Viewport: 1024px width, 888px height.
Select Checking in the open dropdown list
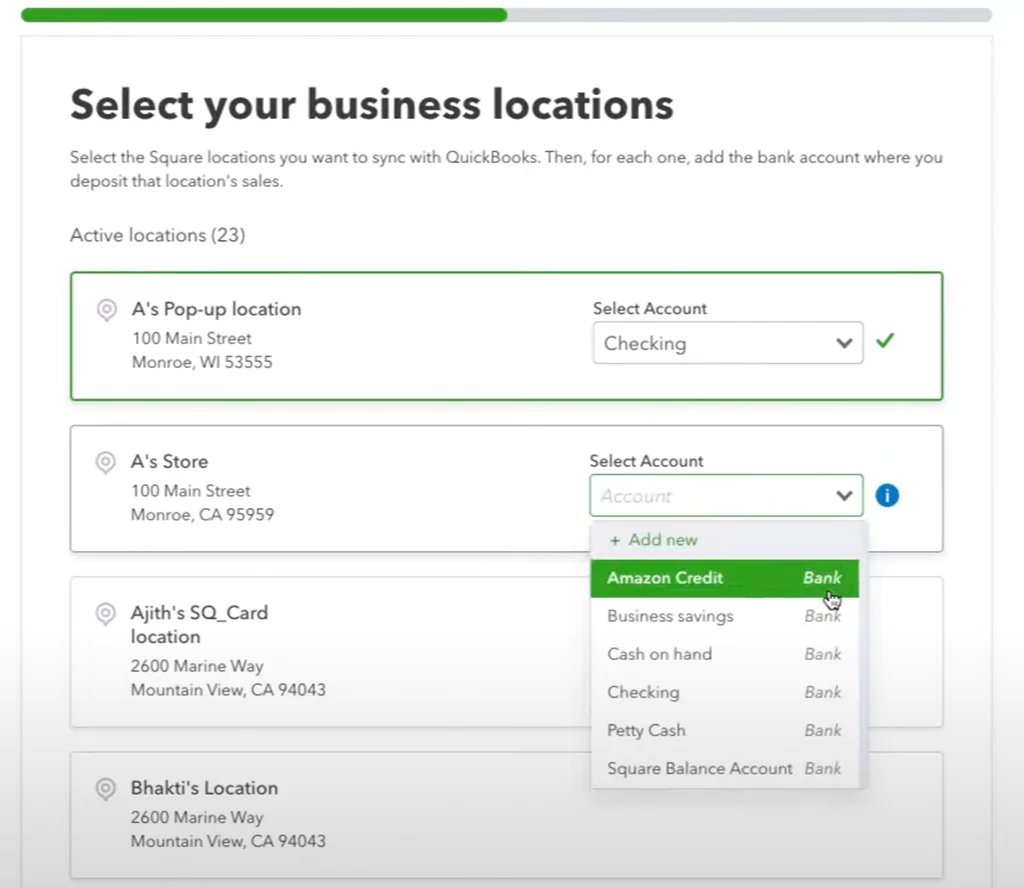[x=725, y=692]
